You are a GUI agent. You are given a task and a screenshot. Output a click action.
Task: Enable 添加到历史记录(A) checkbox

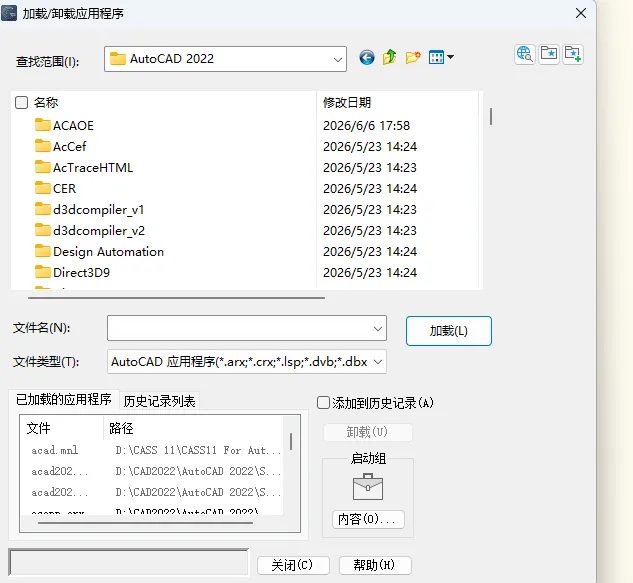coord(323,403)
